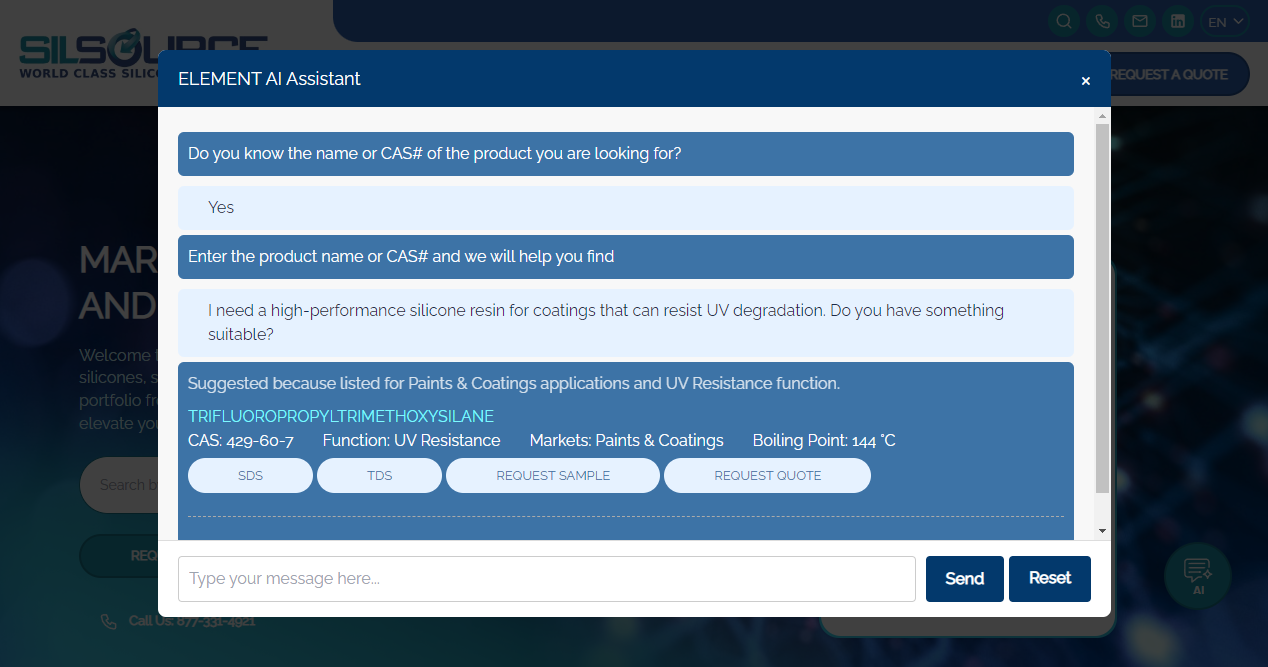The height and width of the screenshot is (667, 1268).
Task: Click the chat scrollbar down arrow
Action: coord(1102,530)
